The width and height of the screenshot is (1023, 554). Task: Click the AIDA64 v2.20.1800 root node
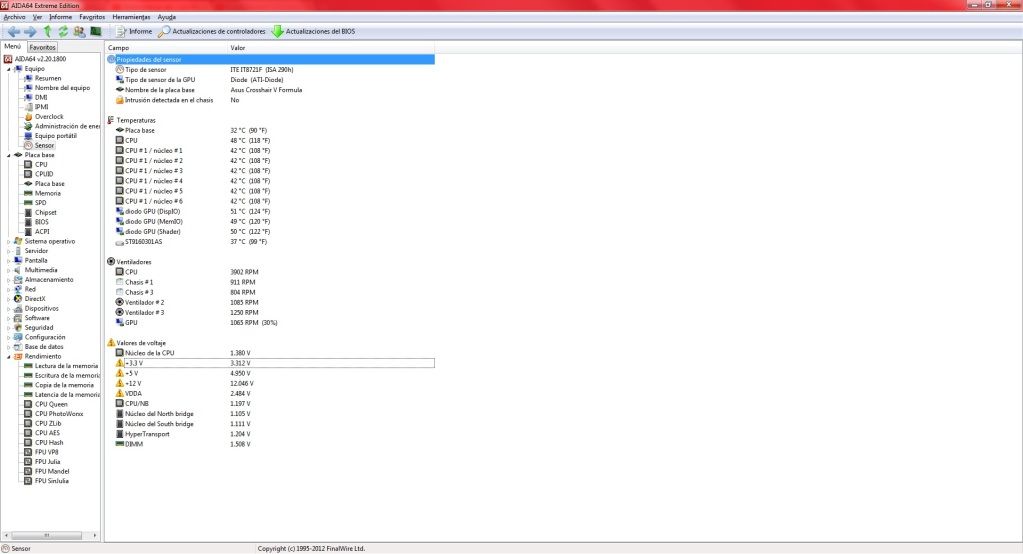click(40, 59)
